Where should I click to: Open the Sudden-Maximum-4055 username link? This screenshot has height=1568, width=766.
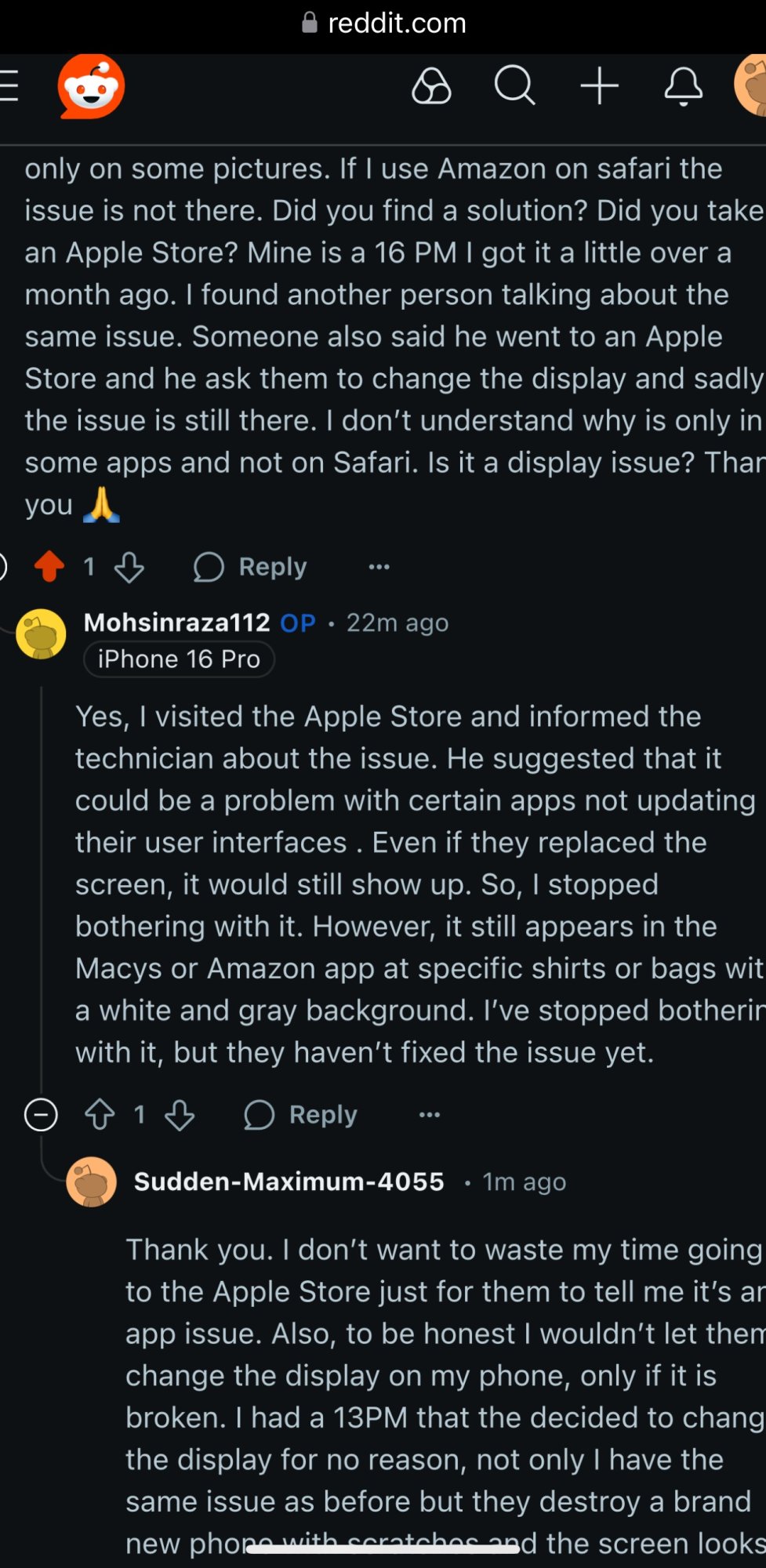(x=289, y=1181)
